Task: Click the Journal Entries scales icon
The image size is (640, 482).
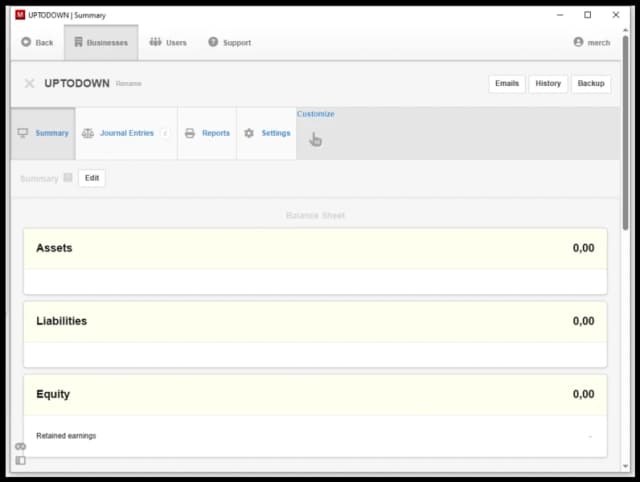Action: (x=88, y=133)
